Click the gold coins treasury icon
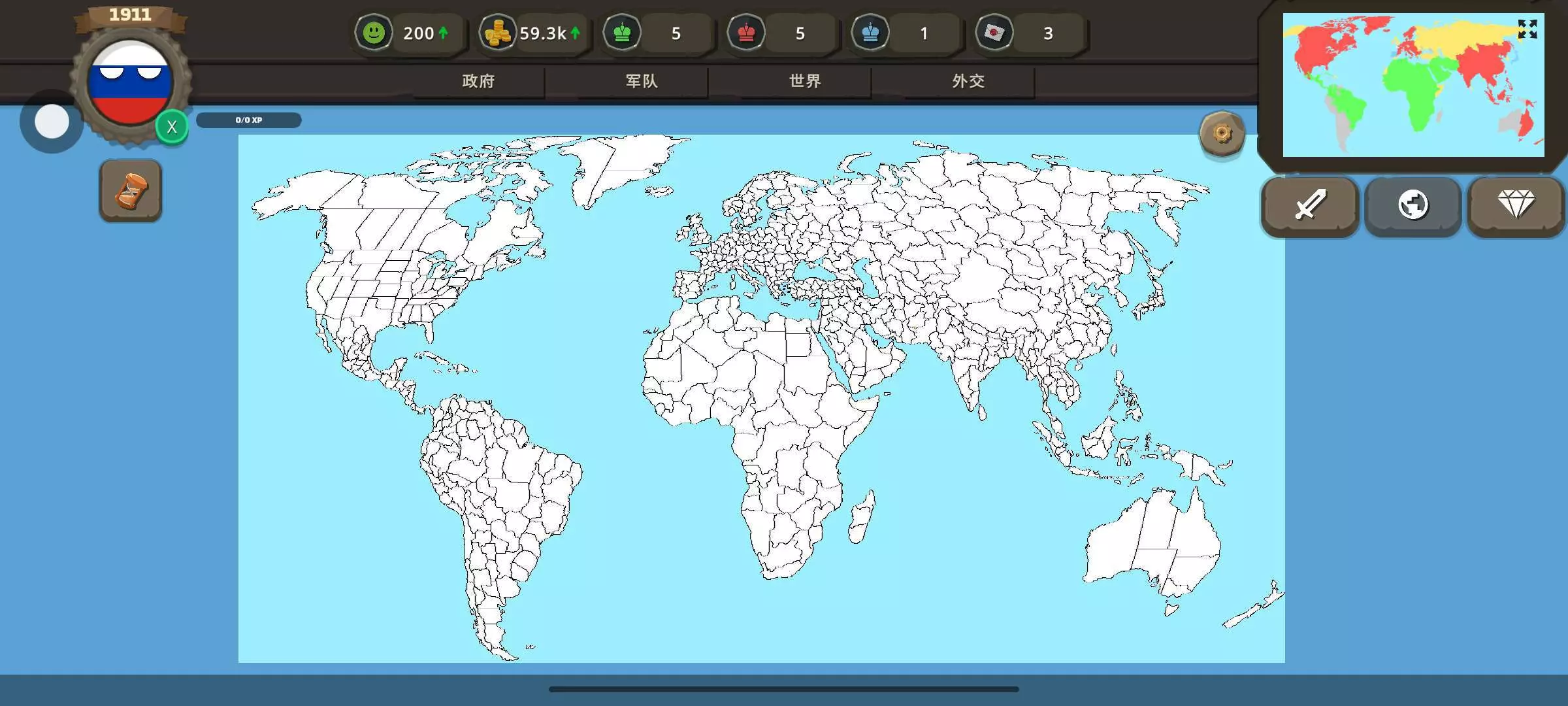The image size is (1568, 706). pyautogui.click(x=497, y=33)
